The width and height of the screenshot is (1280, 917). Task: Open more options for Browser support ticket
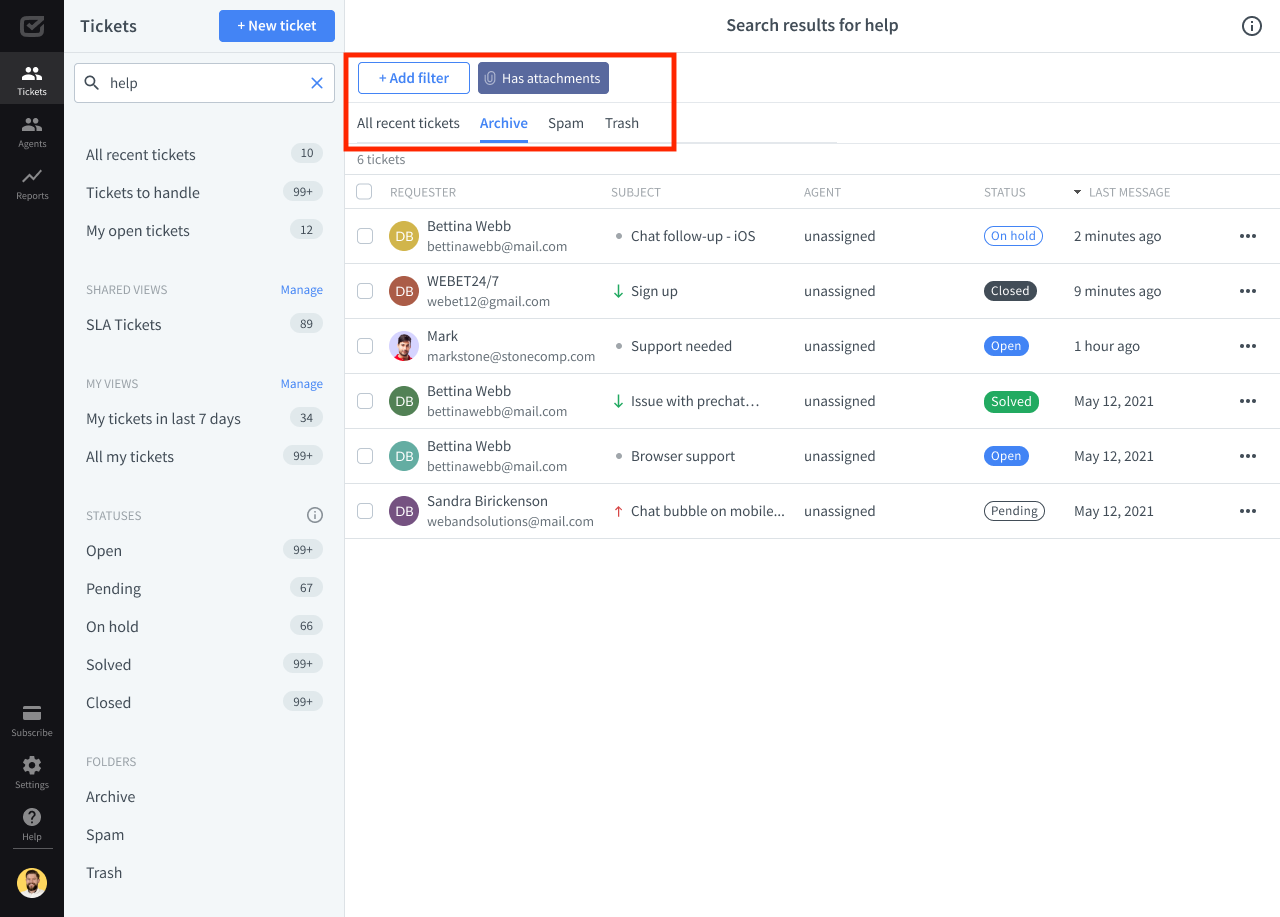click(x=1248, y=456)
